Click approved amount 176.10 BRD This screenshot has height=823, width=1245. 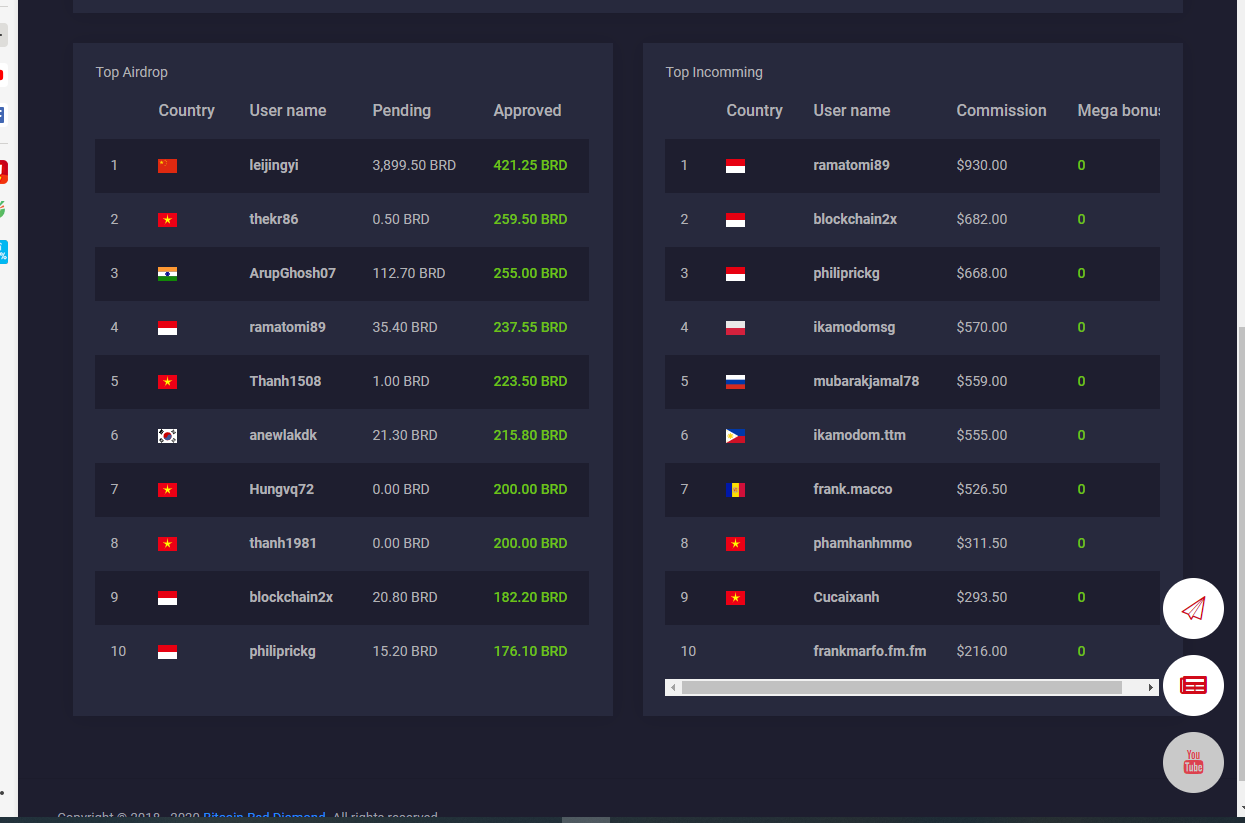coord(530,651)
